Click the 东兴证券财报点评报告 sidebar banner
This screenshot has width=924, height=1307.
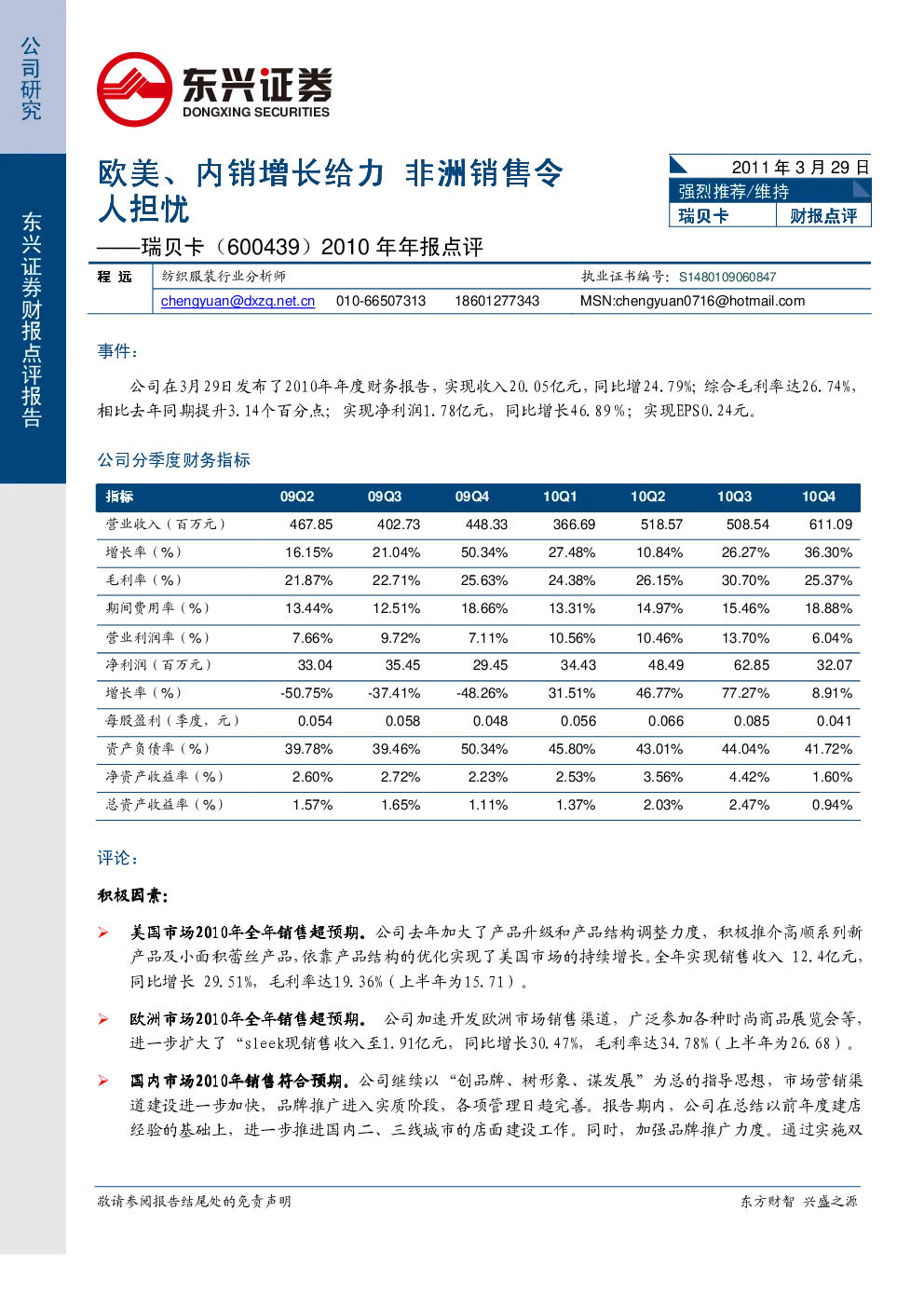click(x=33, y=319)
